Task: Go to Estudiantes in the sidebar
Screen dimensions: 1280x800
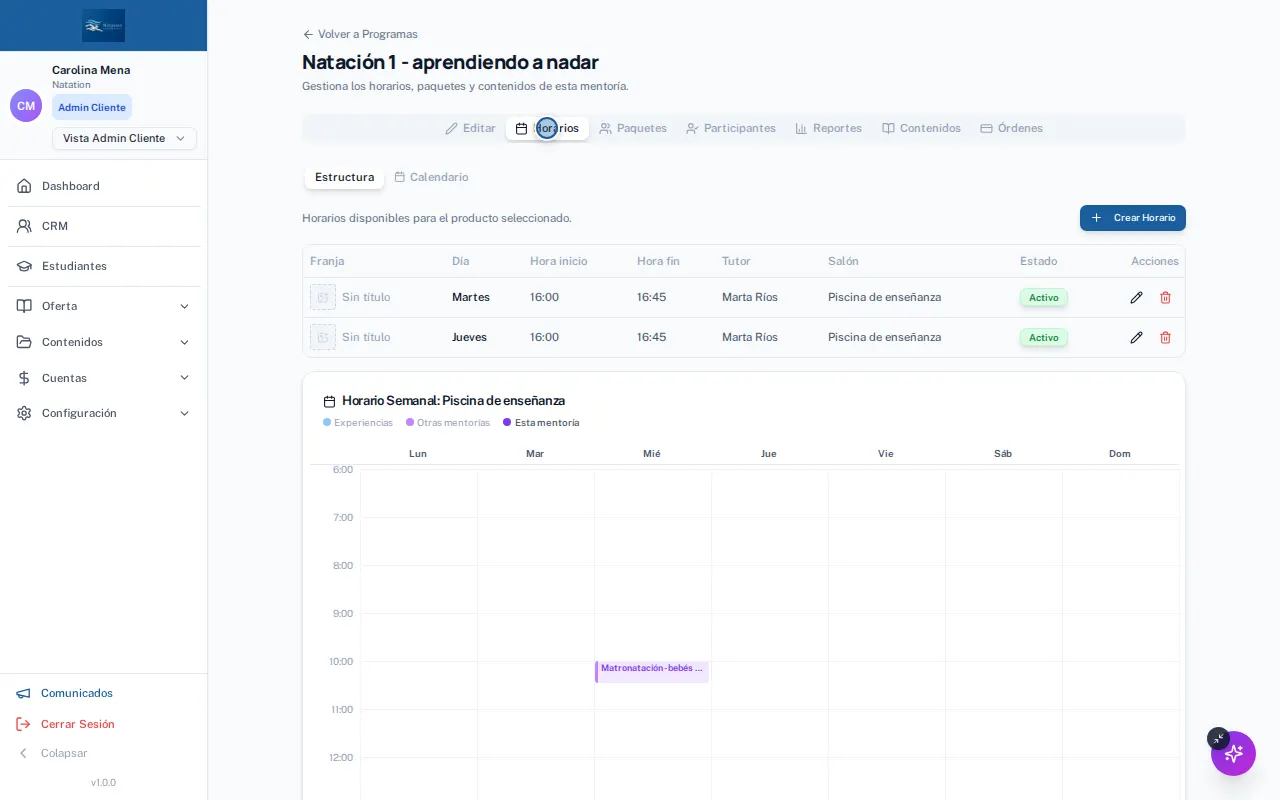Action: [104, 266]
